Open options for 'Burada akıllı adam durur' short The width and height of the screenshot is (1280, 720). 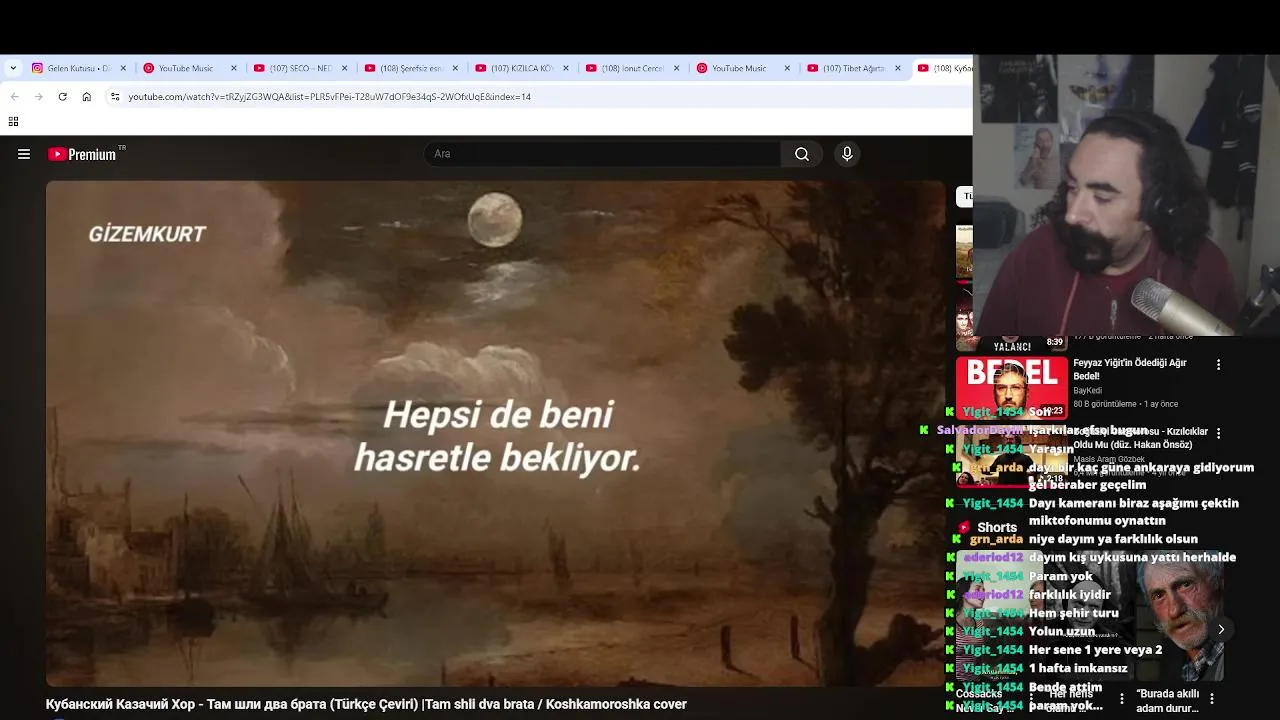[1212, 699]
